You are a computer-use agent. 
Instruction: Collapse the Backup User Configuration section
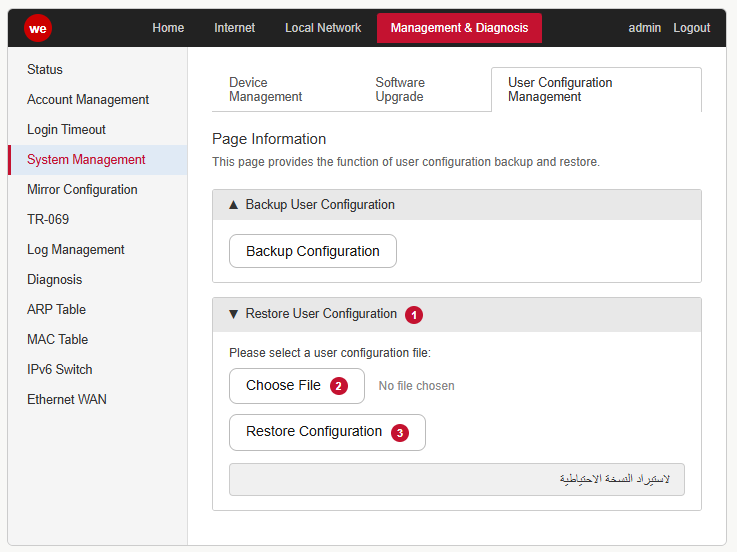pos(456,205)
